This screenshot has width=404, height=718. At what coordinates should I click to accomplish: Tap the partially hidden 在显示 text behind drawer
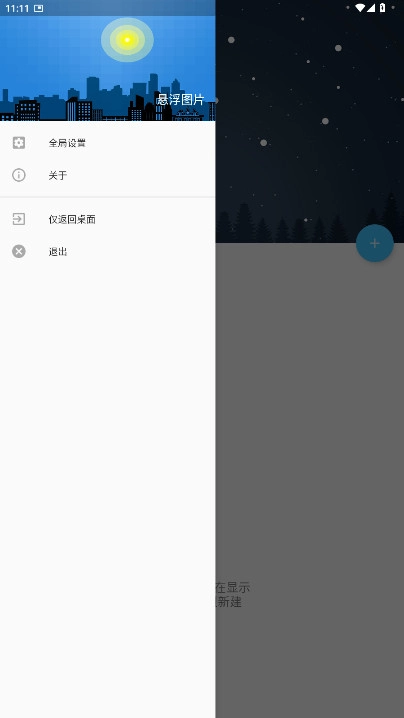[233, 587]
